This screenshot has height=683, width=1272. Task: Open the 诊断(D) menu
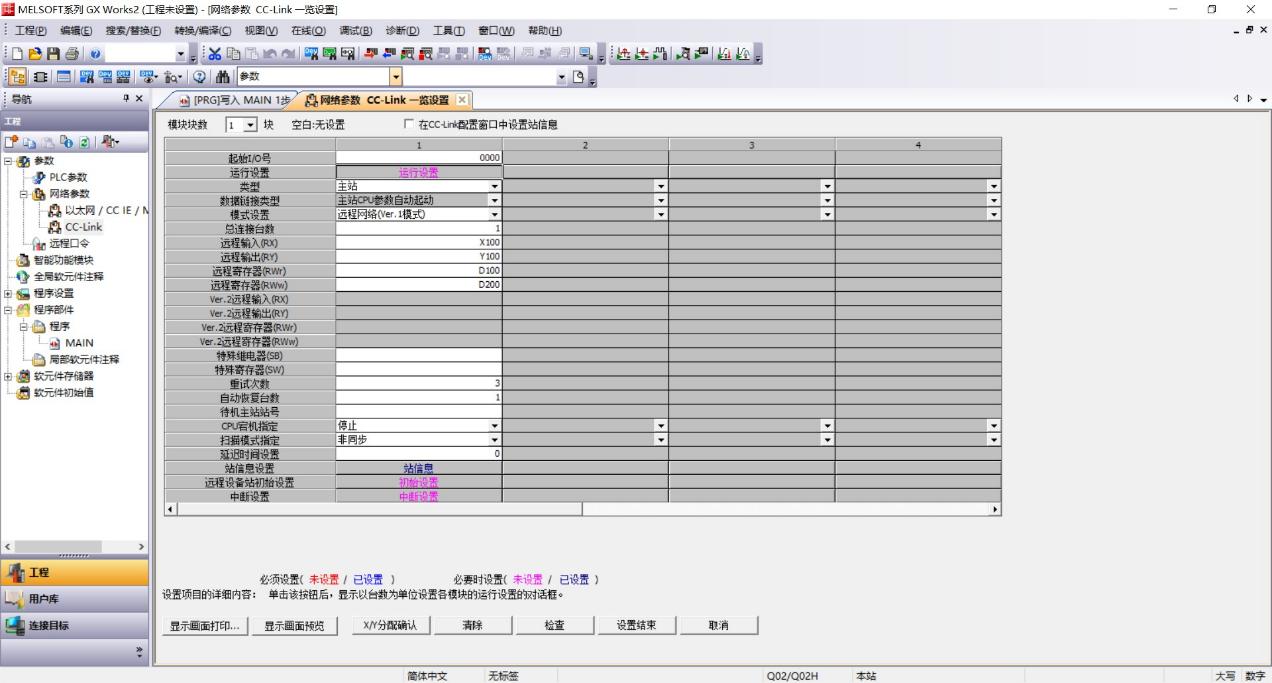pos(403,30)
